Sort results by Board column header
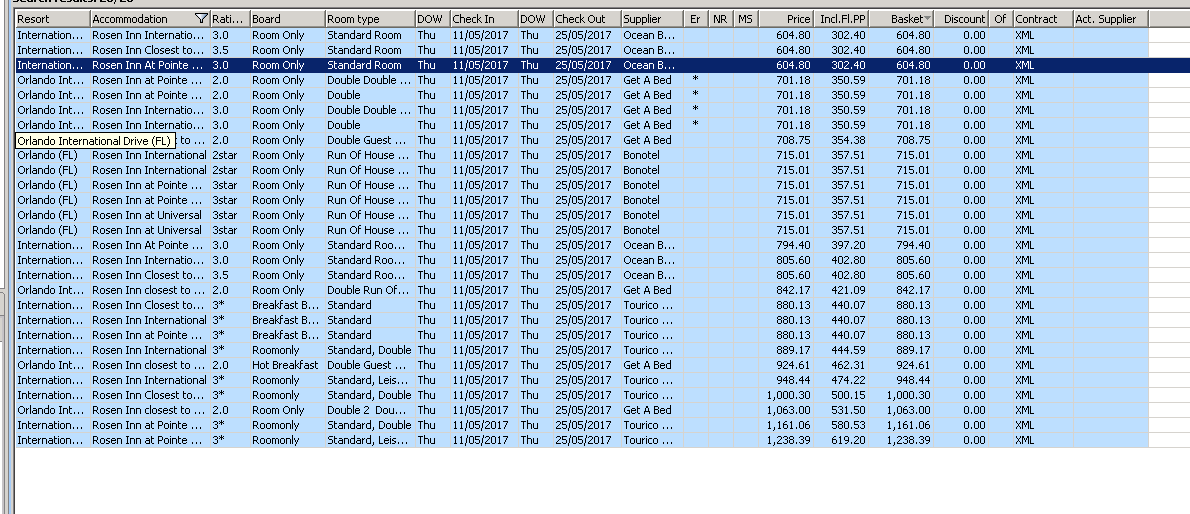This screenshot has width=1190, height=514. point(287,19)
